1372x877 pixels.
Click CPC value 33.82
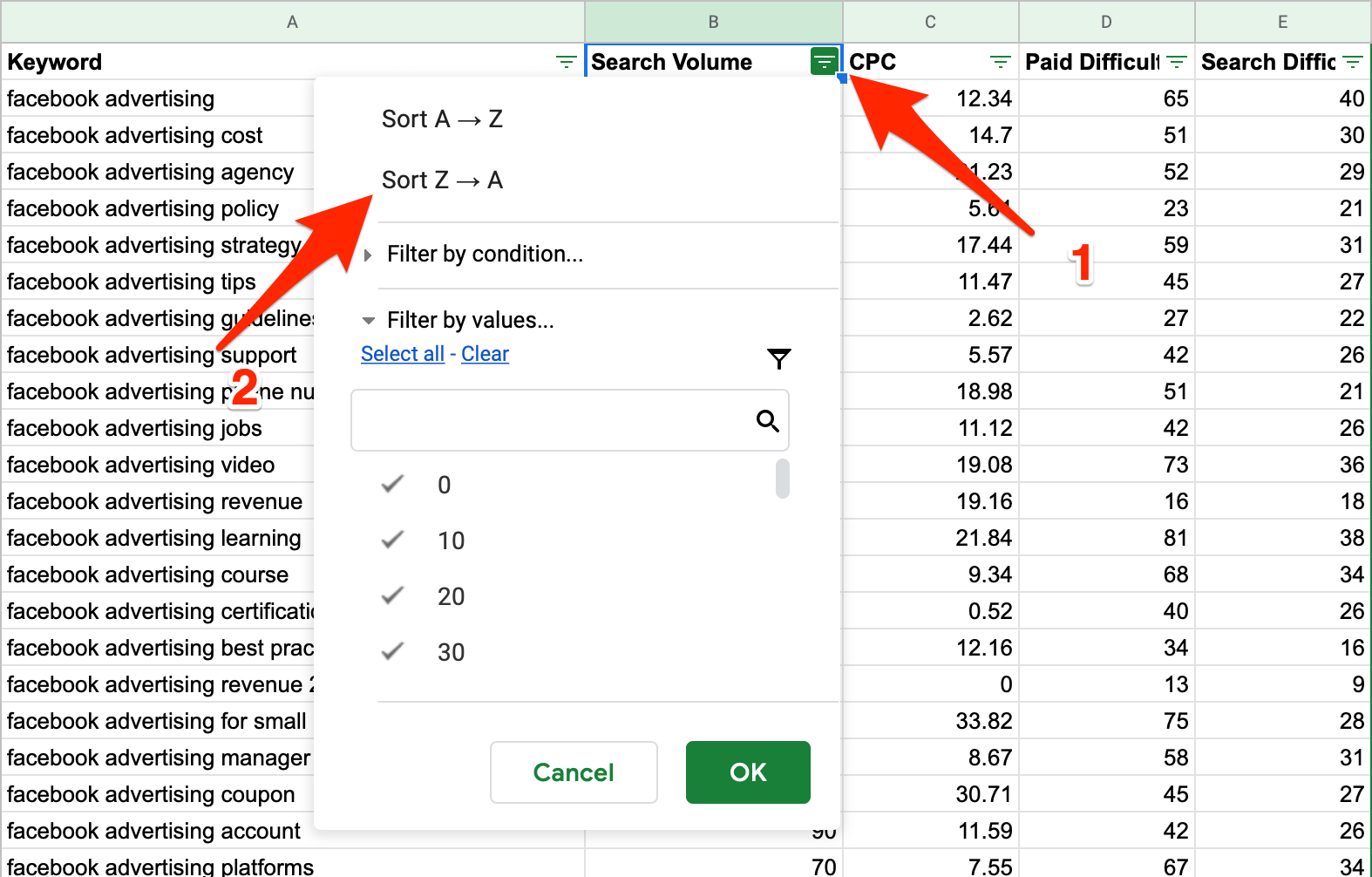[x=931, y=721]
